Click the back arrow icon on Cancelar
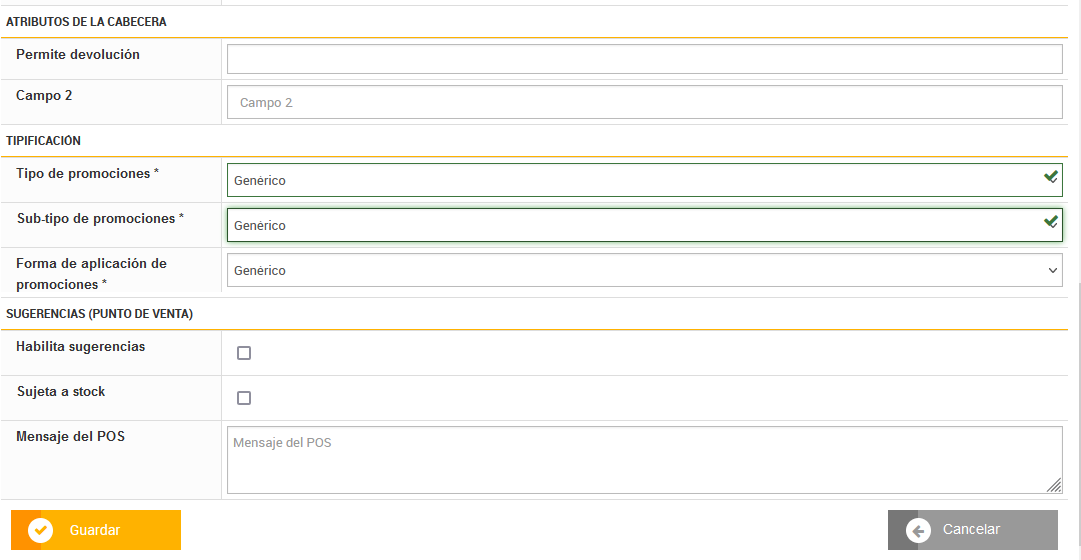The image size is (1081, 560). click(x=918, y=530)
